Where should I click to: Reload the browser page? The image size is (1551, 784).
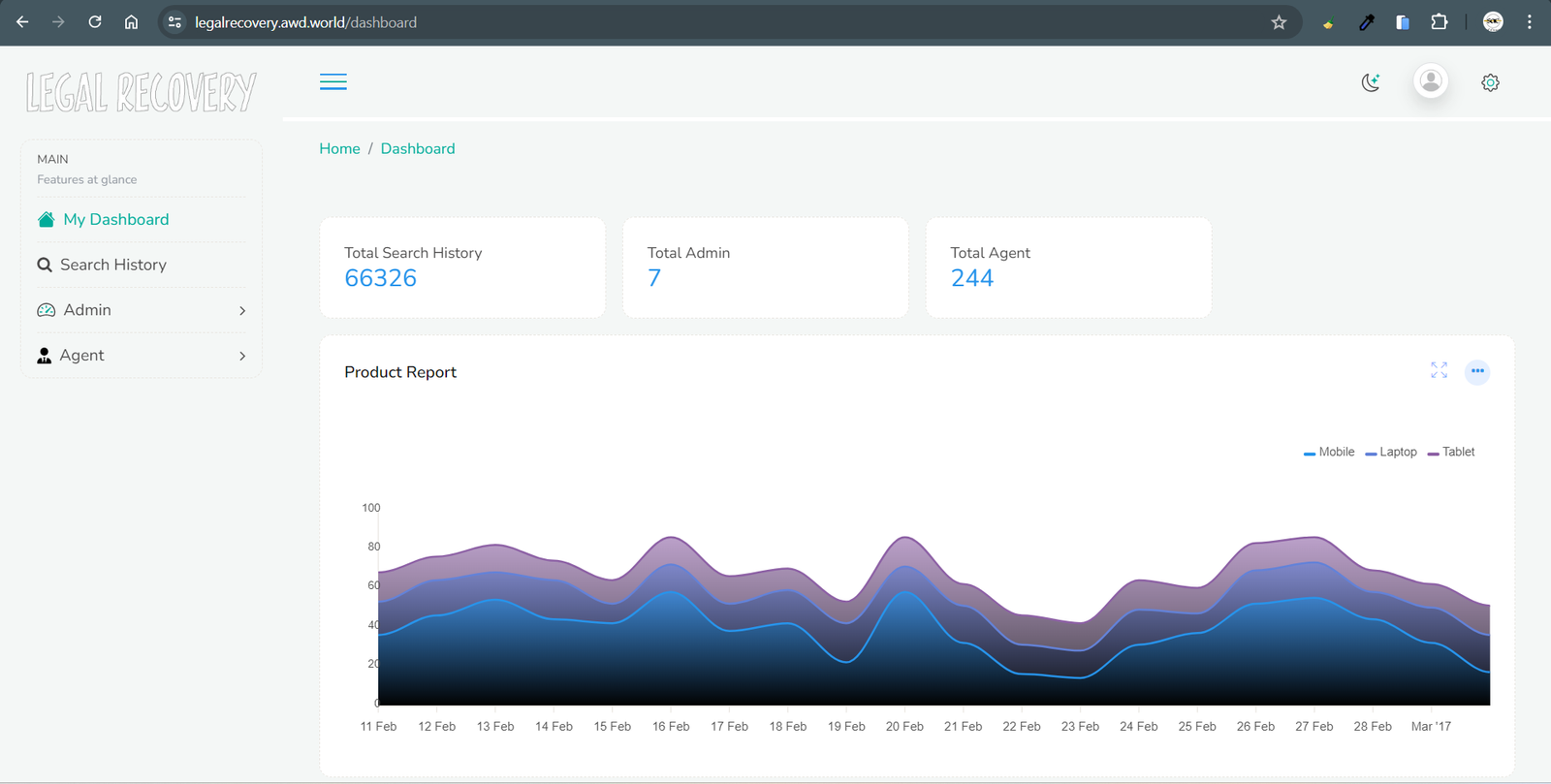95,21
